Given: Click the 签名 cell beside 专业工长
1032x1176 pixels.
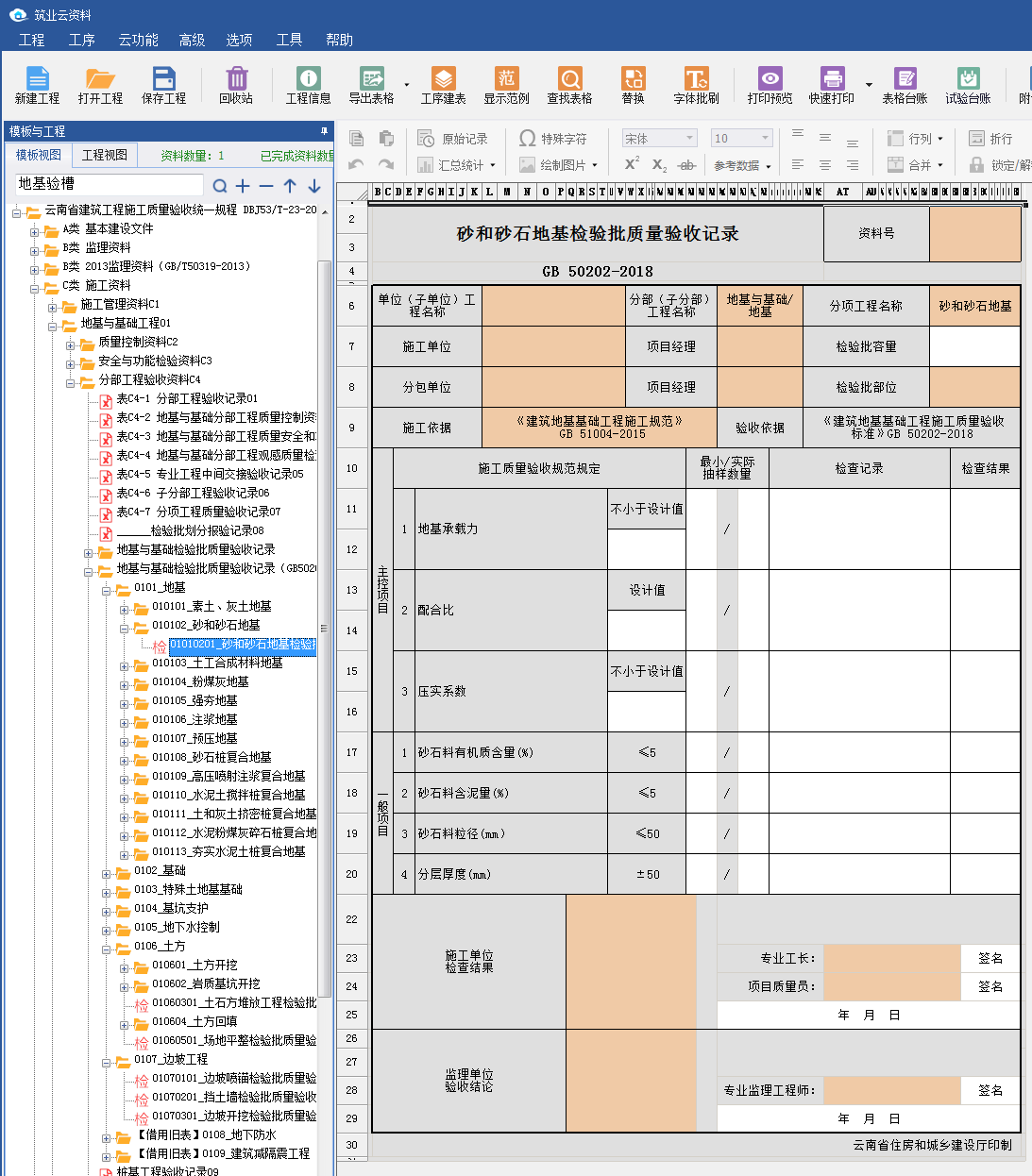Looking at the screenshot, I should click(990, 959).
